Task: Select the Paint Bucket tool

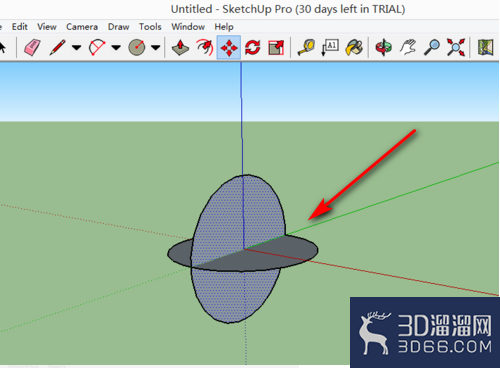Action: pos(354,47)
